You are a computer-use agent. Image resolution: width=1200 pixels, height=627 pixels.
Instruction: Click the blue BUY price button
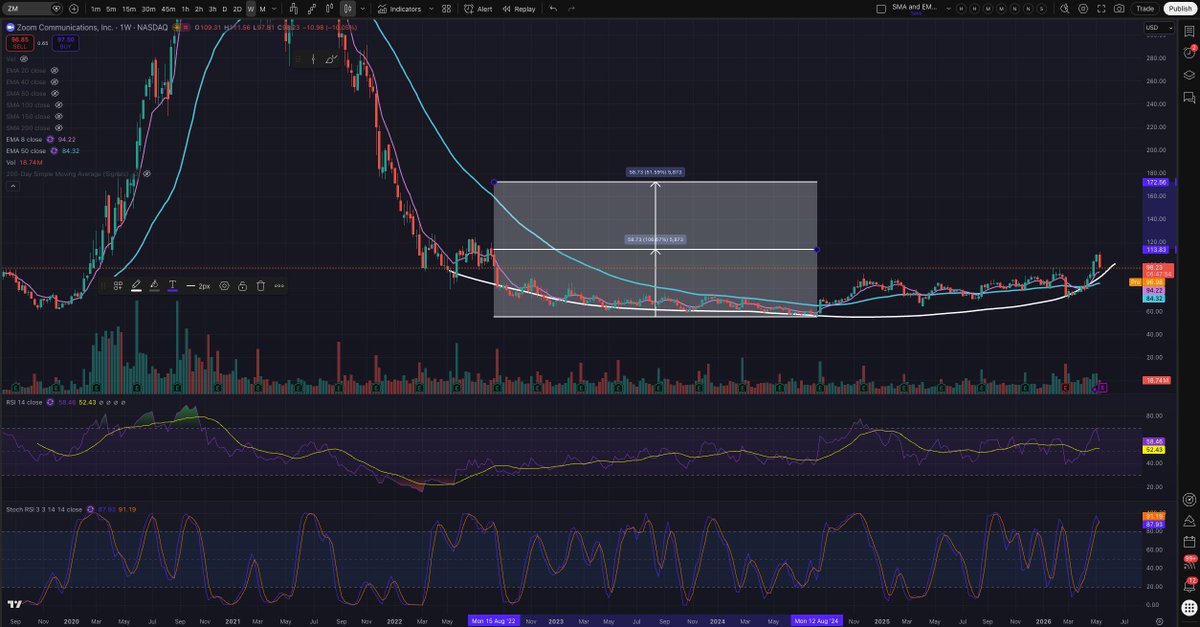tap(65, 43)
